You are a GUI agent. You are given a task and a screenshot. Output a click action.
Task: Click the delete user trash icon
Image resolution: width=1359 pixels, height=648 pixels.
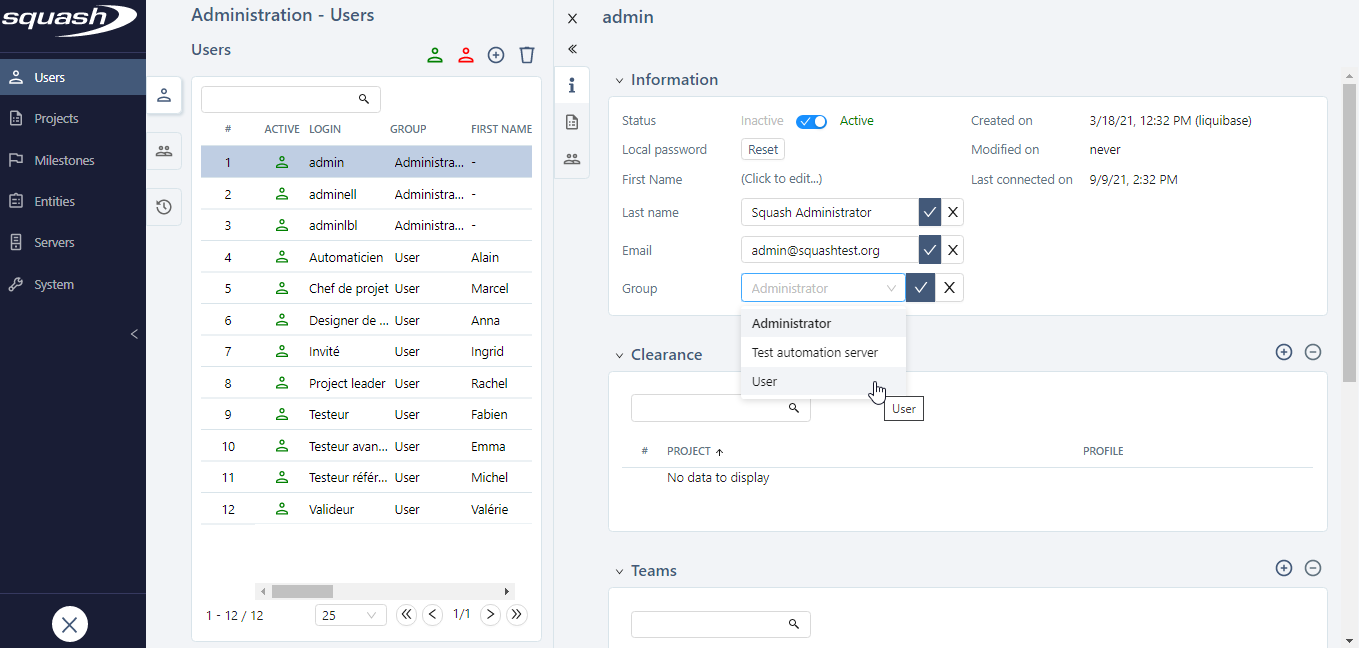527,56
